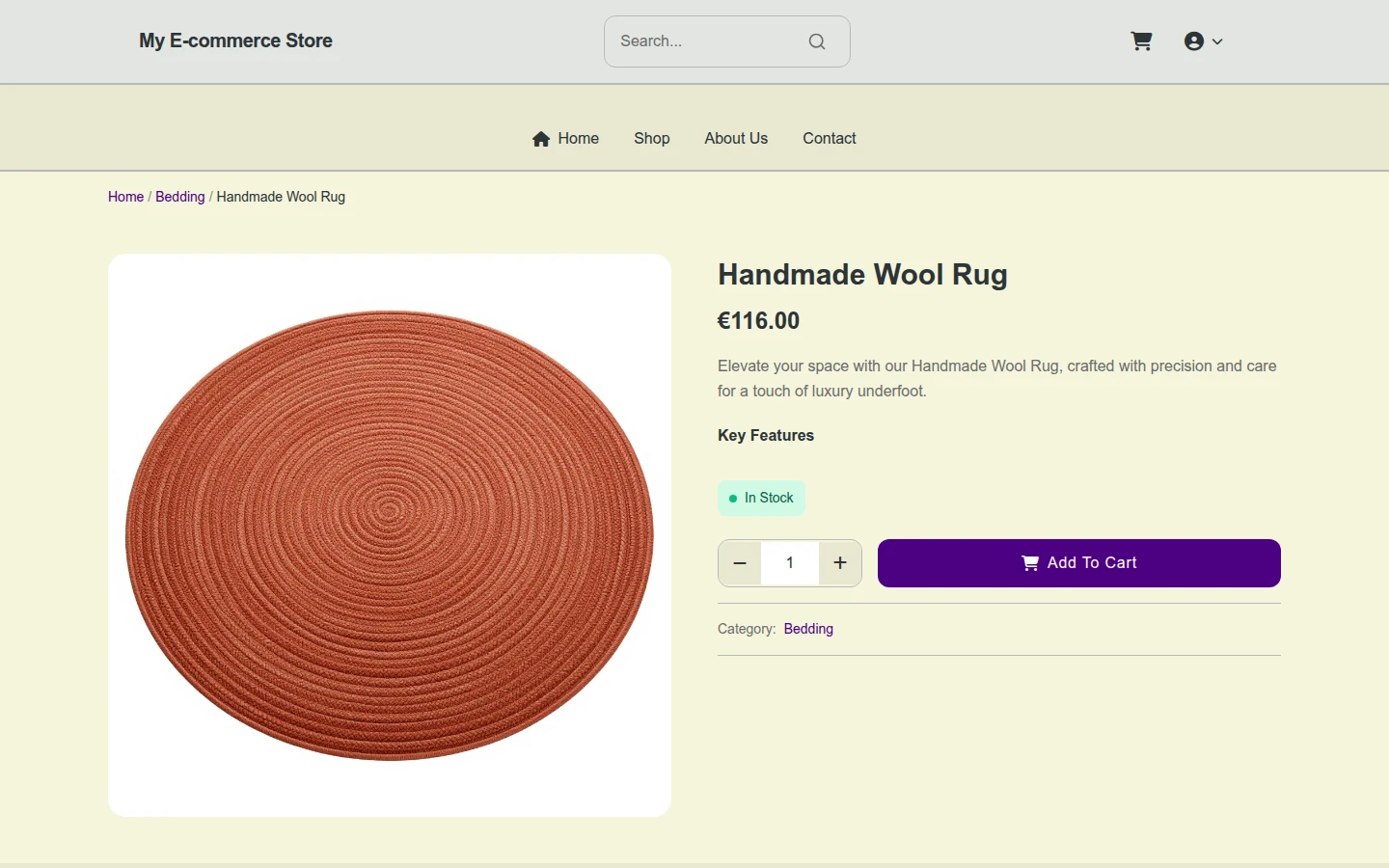Click the In Stock status badge

(761, 498)
